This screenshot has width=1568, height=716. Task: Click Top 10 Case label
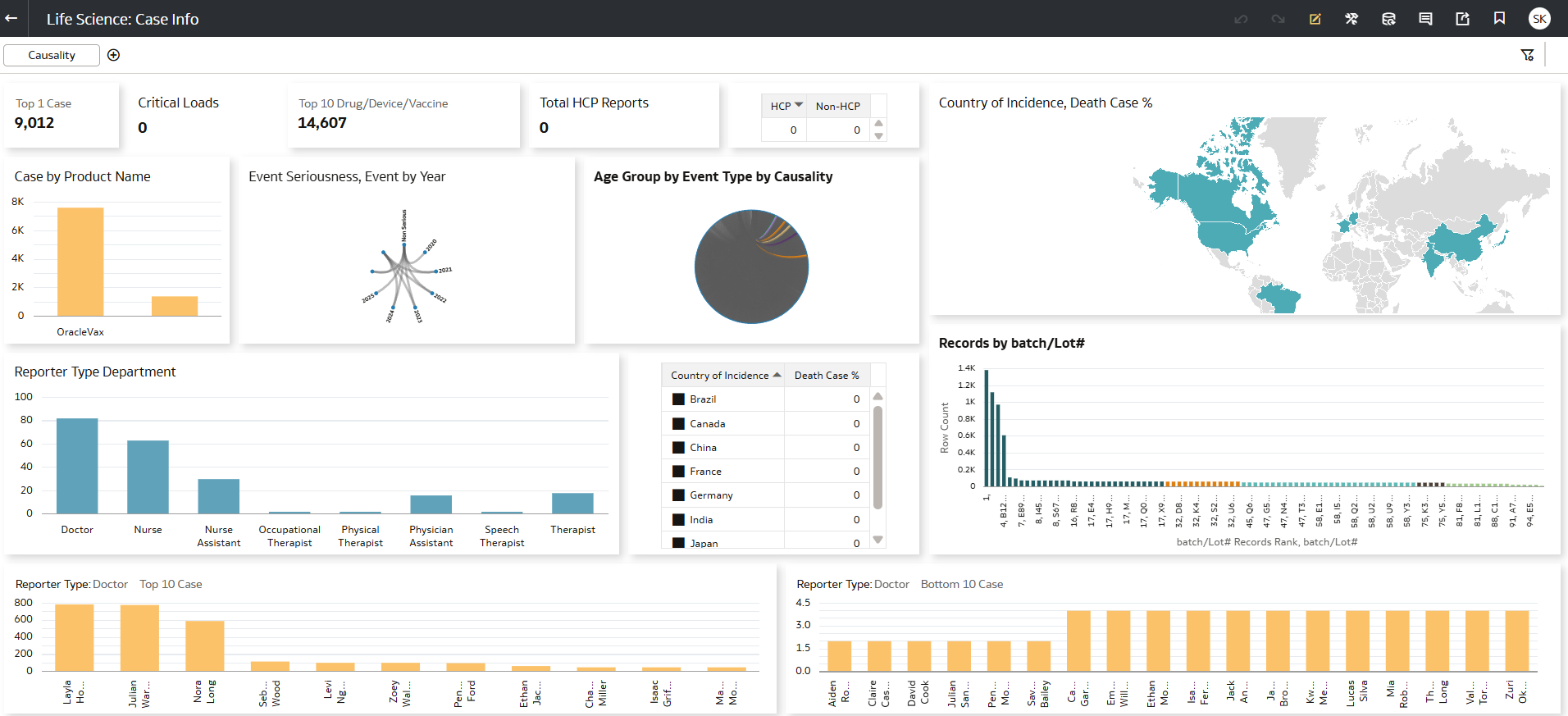pyautogui.click(x=171, y=584)
